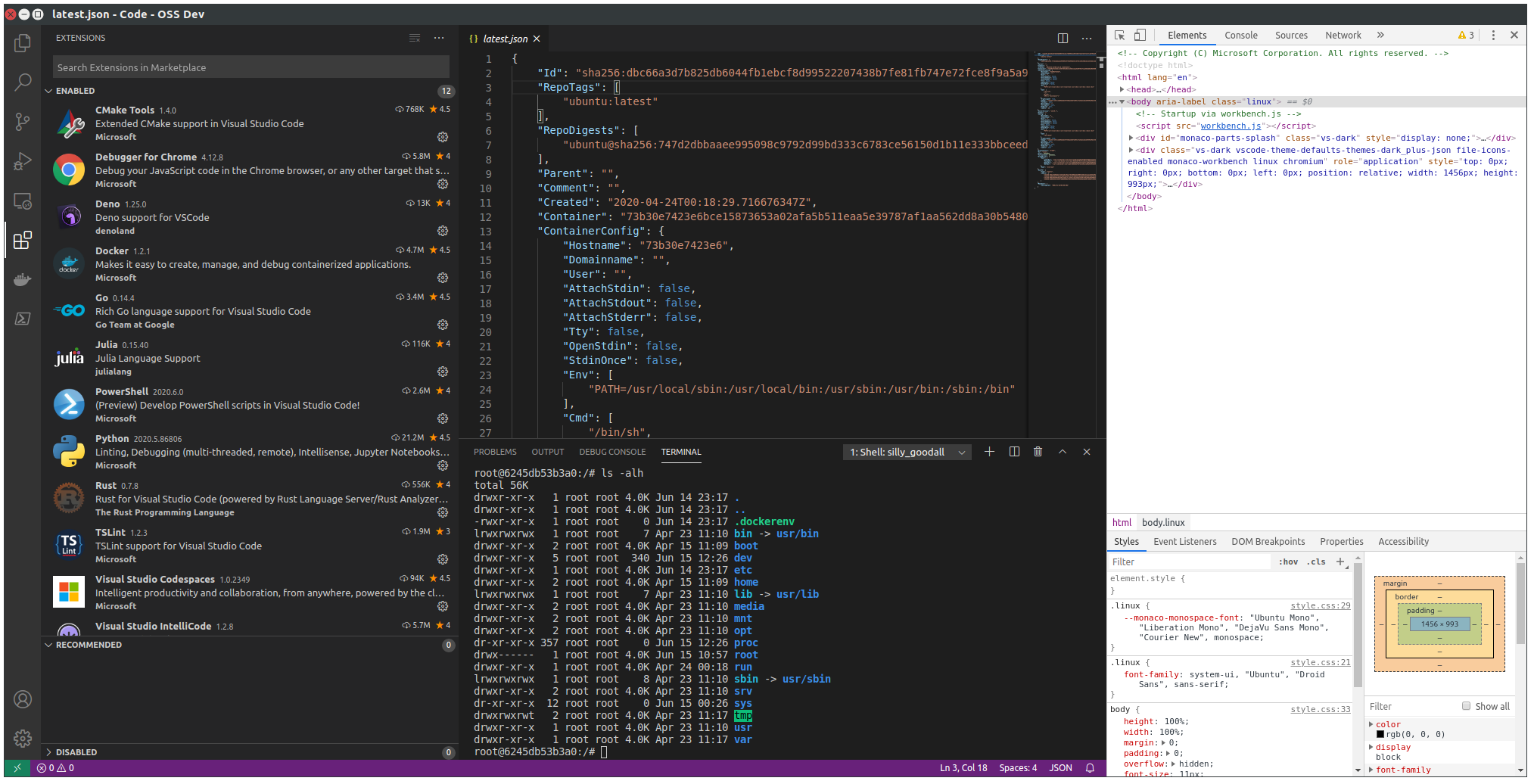Open Run and Debug view
The width and height of the screenshot is (1534, 784).
coord(23,161)
